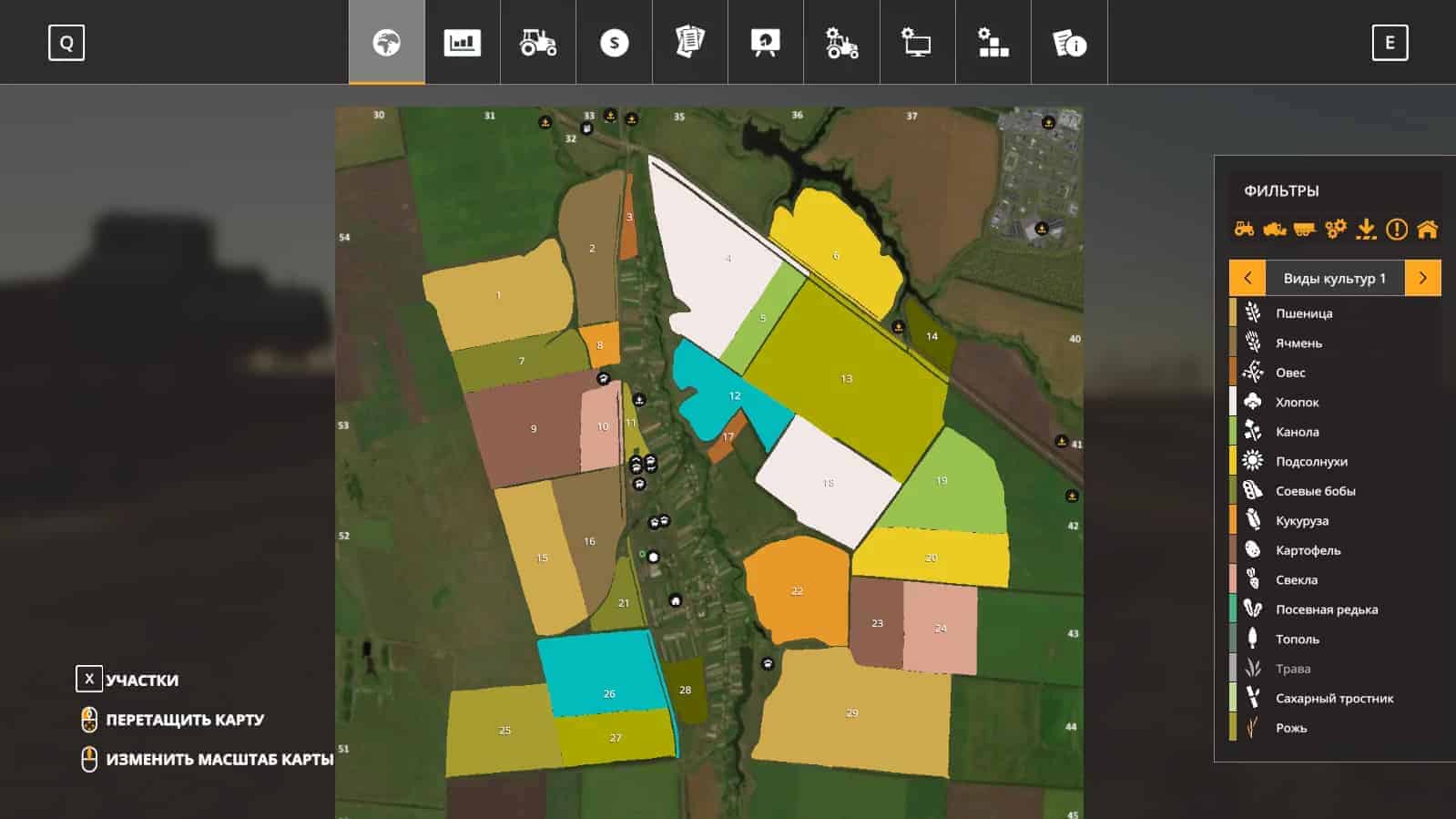1456x819 pixels.
Task: Switch to the tractor-with-gear tab
Action: tap(841, 43)
